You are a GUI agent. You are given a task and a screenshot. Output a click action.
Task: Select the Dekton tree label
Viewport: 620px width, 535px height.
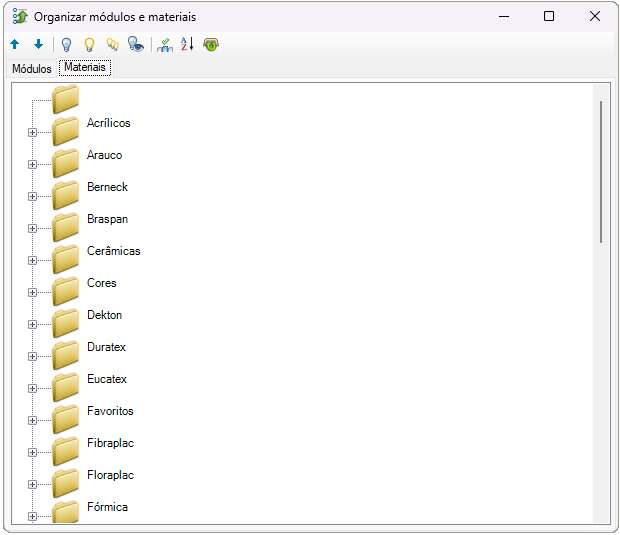[104, 315]
